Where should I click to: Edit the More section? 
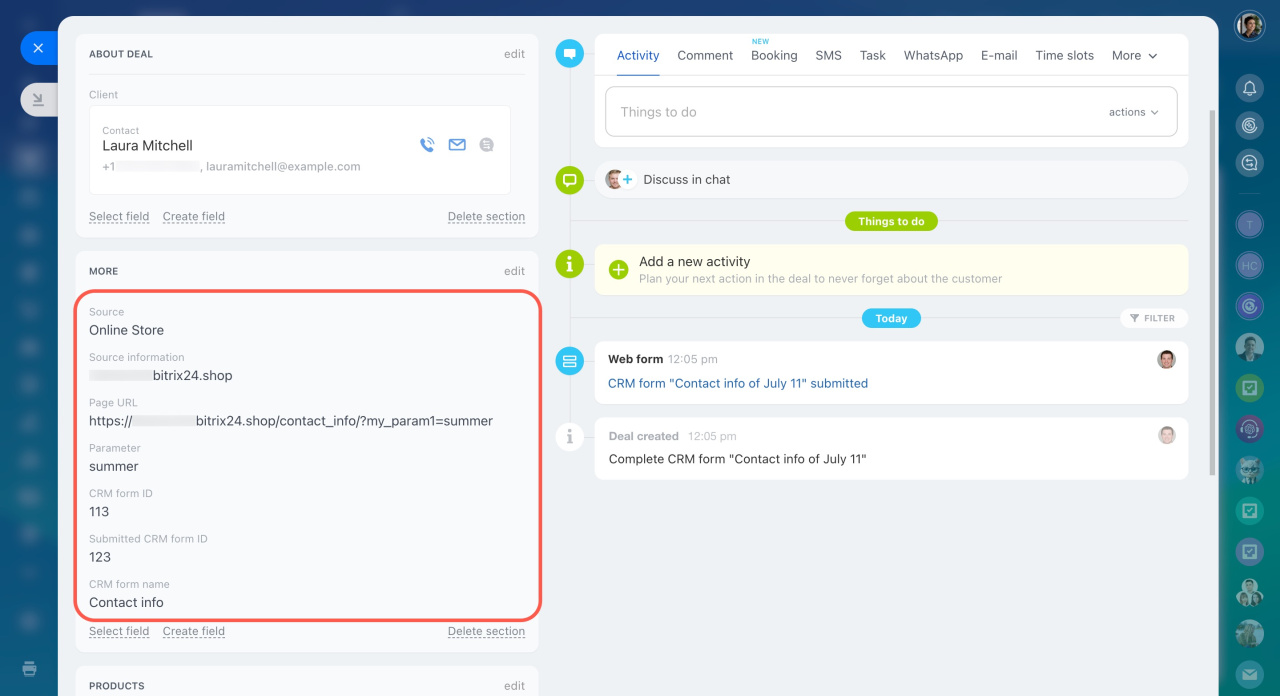click(x=514, y=271)
